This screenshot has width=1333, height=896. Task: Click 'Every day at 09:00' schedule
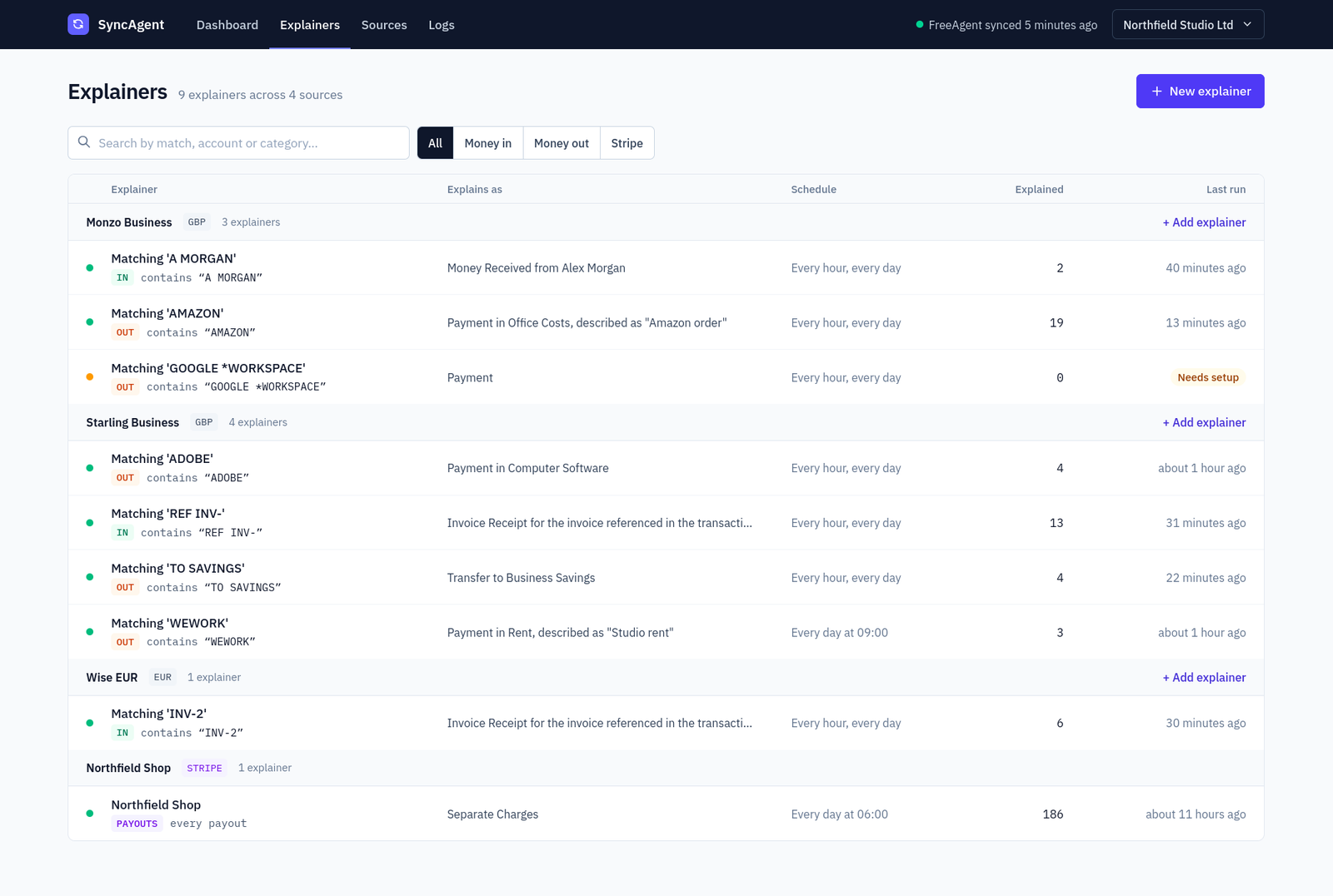(839, 632)
